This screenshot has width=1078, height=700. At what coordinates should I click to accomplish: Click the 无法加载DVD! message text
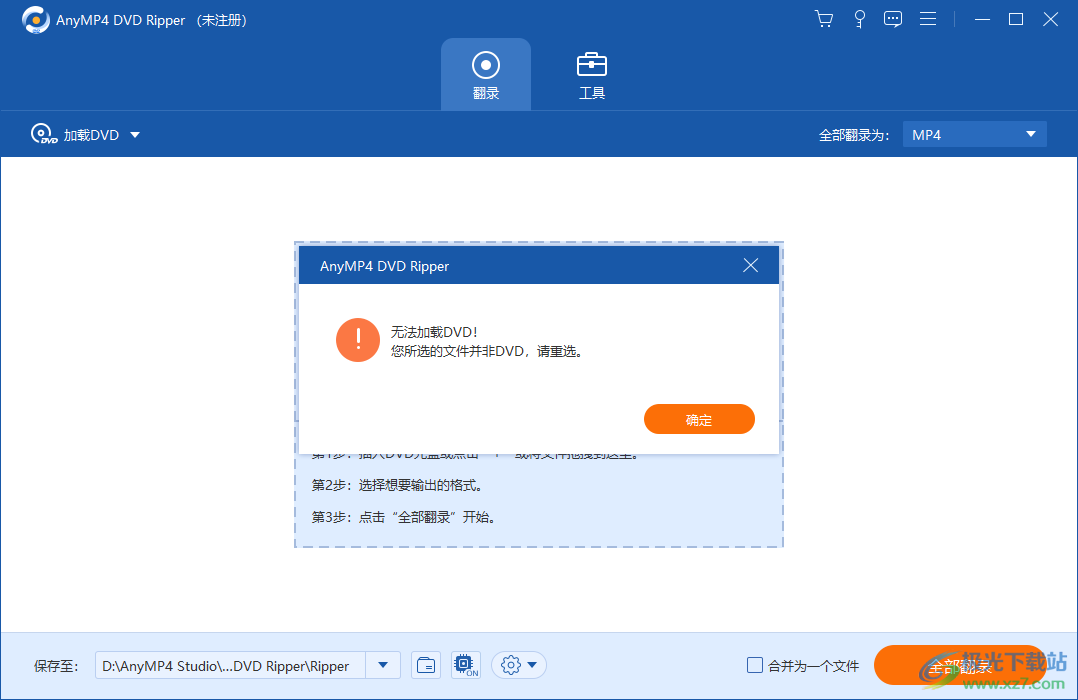pos(434,332)
